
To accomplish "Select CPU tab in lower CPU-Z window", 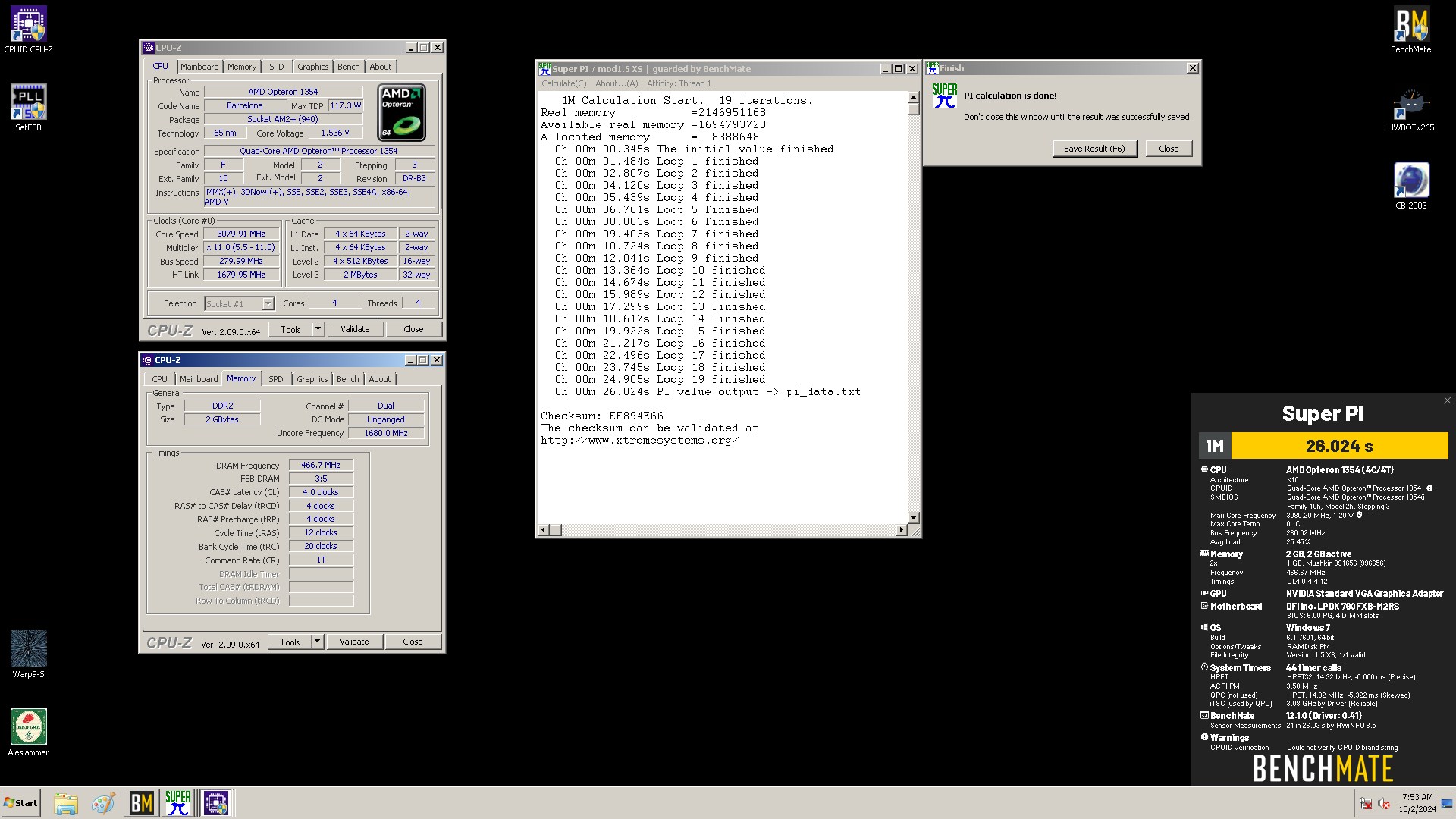I will coord(159,379).
